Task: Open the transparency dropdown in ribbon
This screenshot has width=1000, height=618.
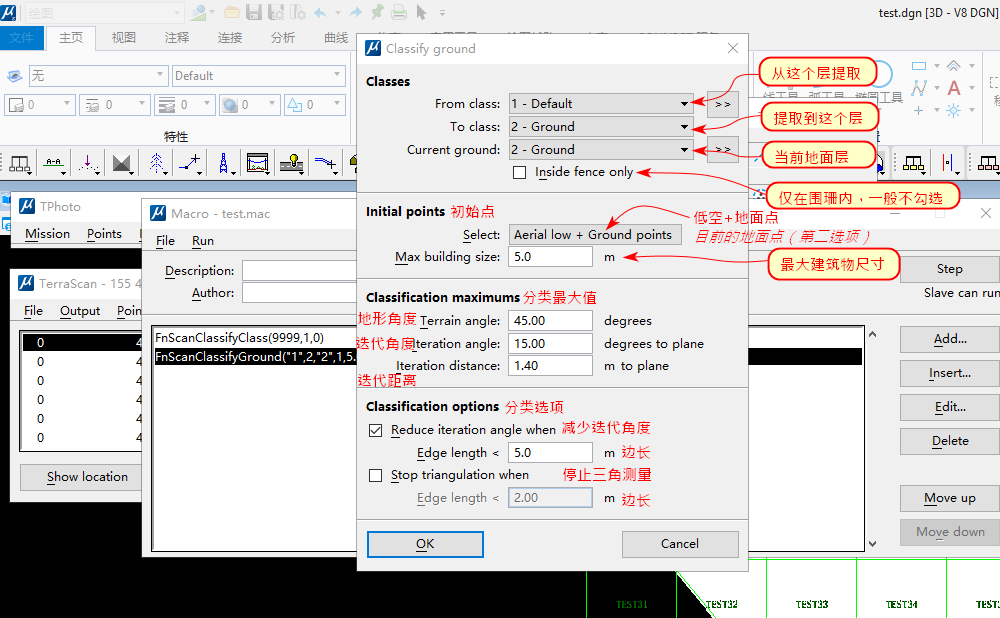Action: coord(249,105)
